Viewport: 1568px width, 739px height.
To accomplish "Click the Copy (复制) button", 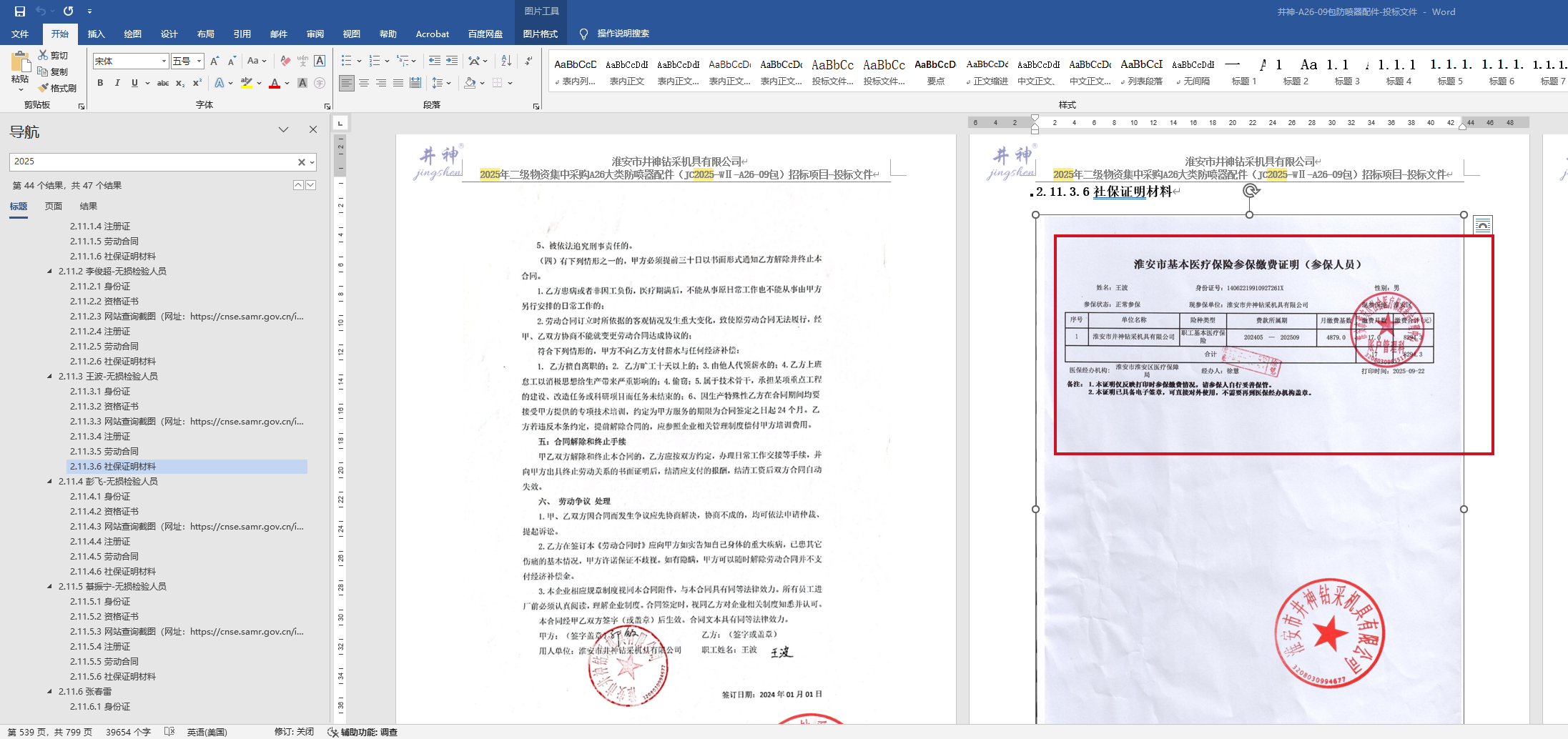I will 54,71.
